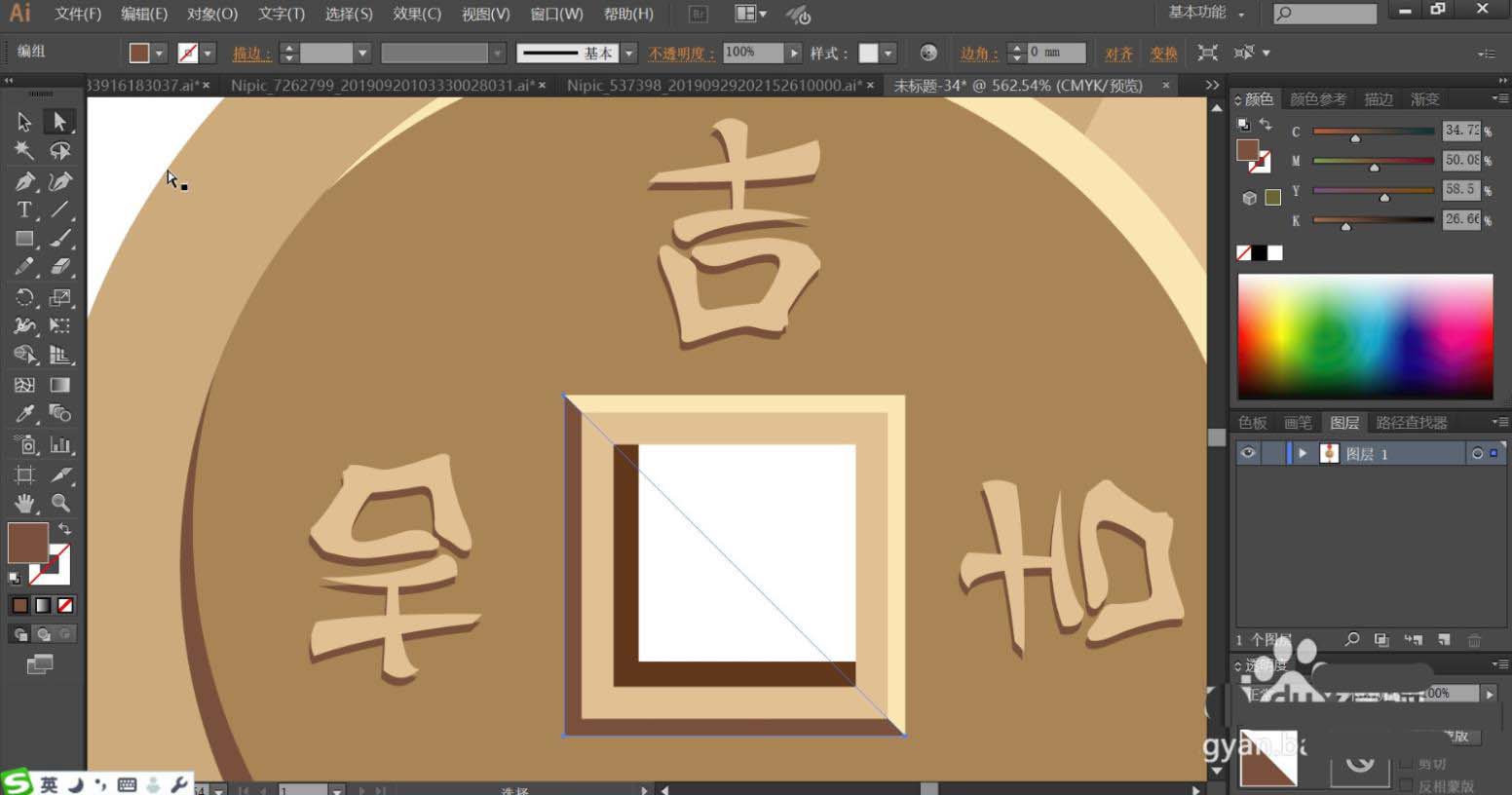Switch to the 色板 panel tab
Screen dimensions: 1512x795
tap(1253, 423)
